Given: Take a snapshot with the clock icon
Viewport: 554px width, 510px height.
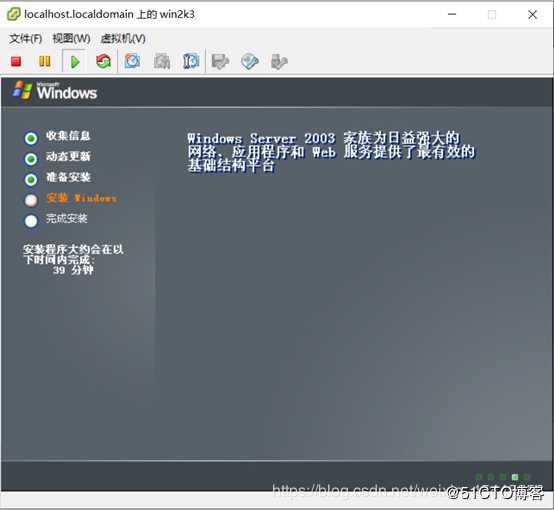Looking at the screenshot, I should 132,61.
